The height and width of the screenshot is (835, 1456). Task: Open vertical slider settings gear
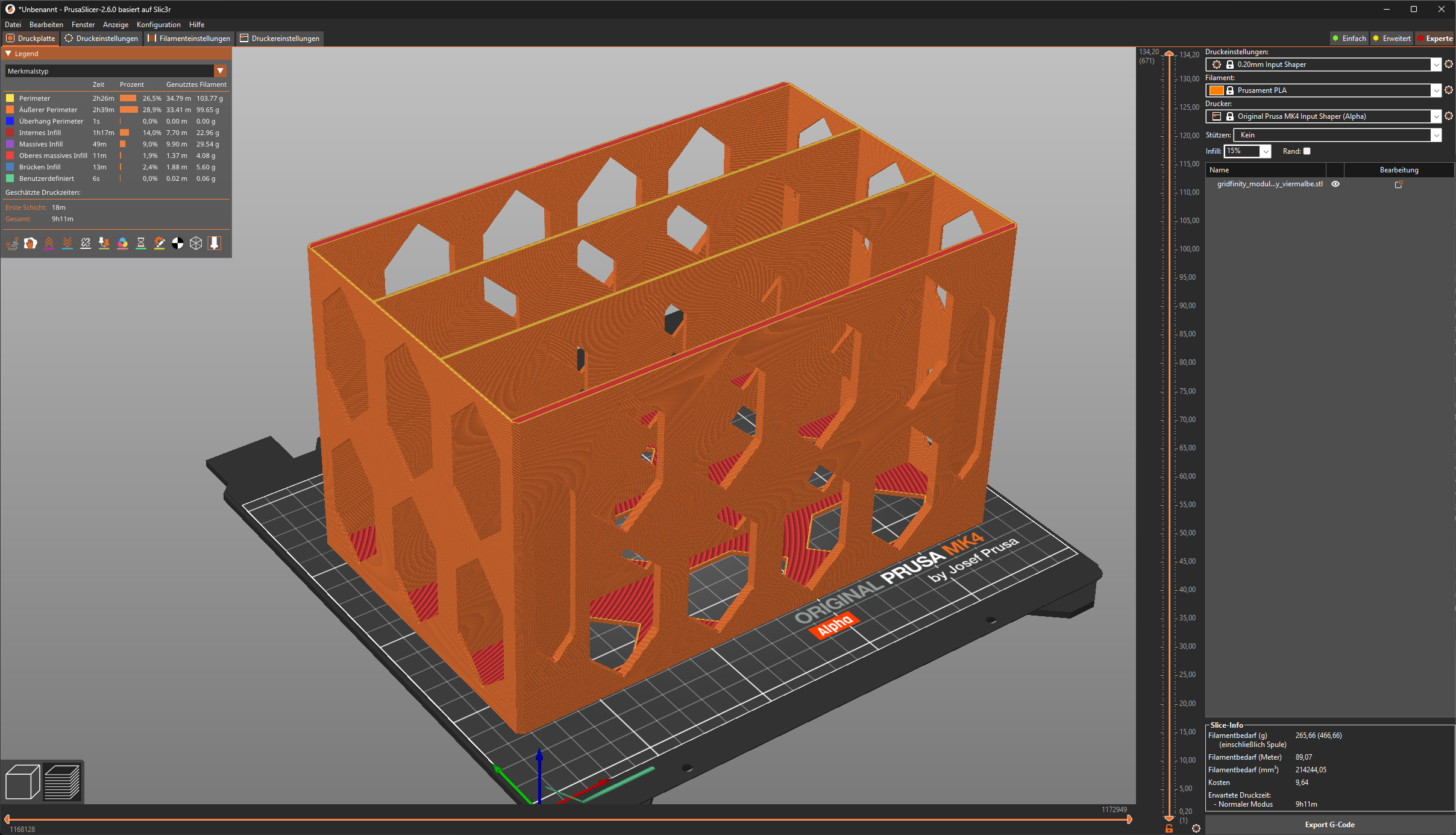coord(1196,828)
